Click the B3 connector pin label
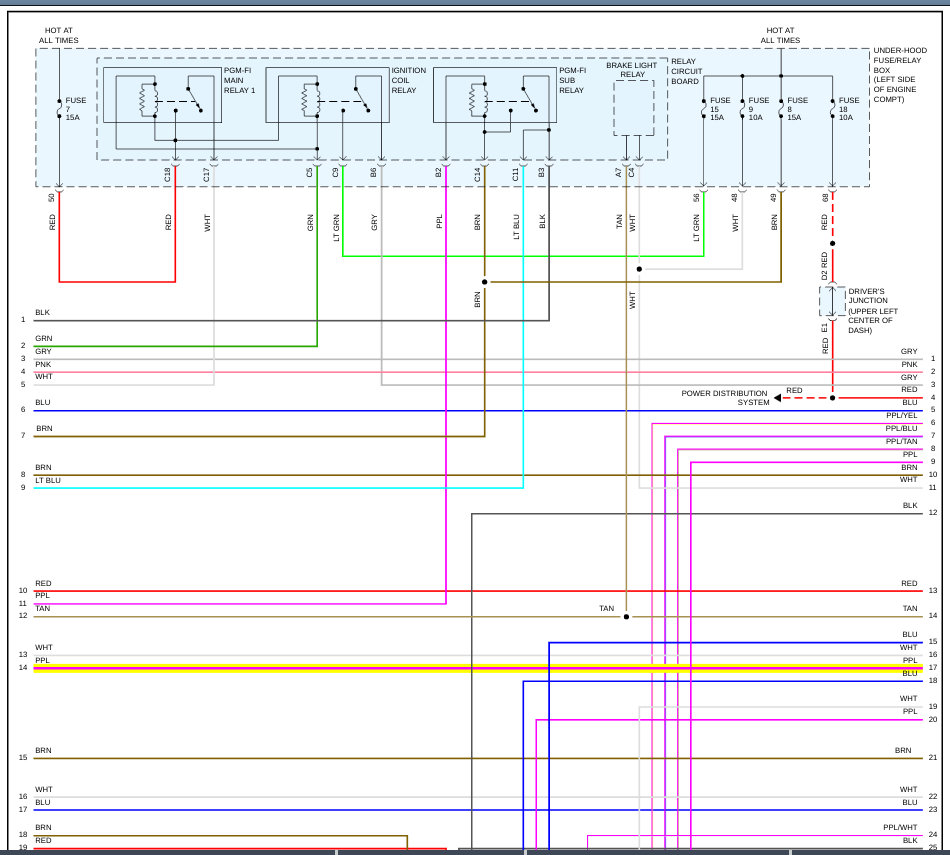 pyautogui.click(x=542, y=173)
